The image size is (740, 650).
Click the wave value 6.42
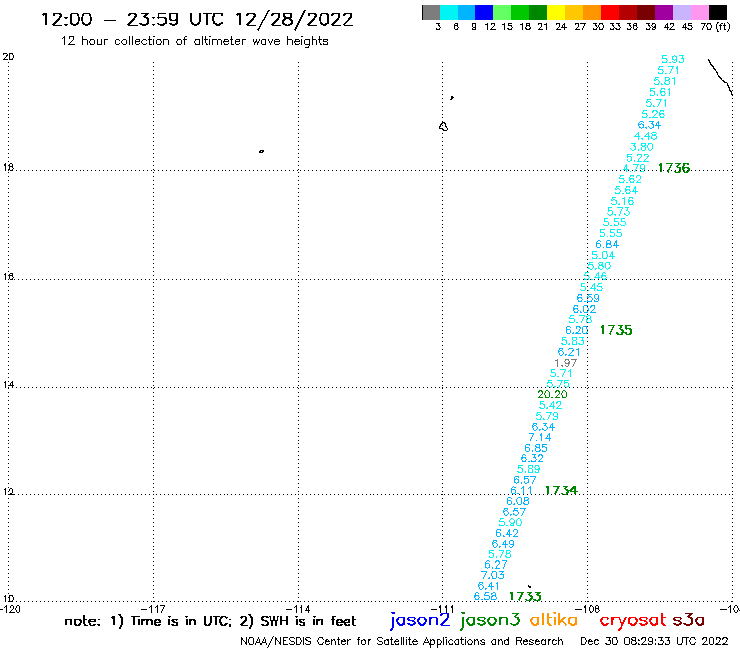click(507, 533)
